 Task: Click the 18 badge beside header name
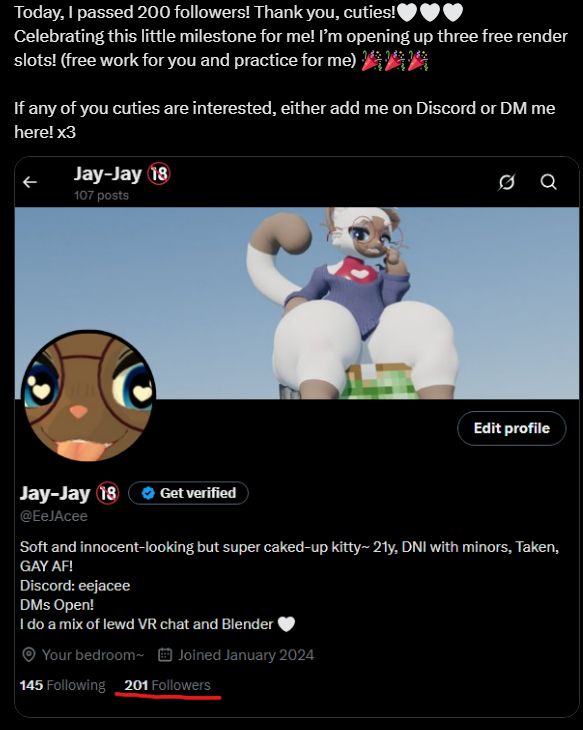(159, 174)
